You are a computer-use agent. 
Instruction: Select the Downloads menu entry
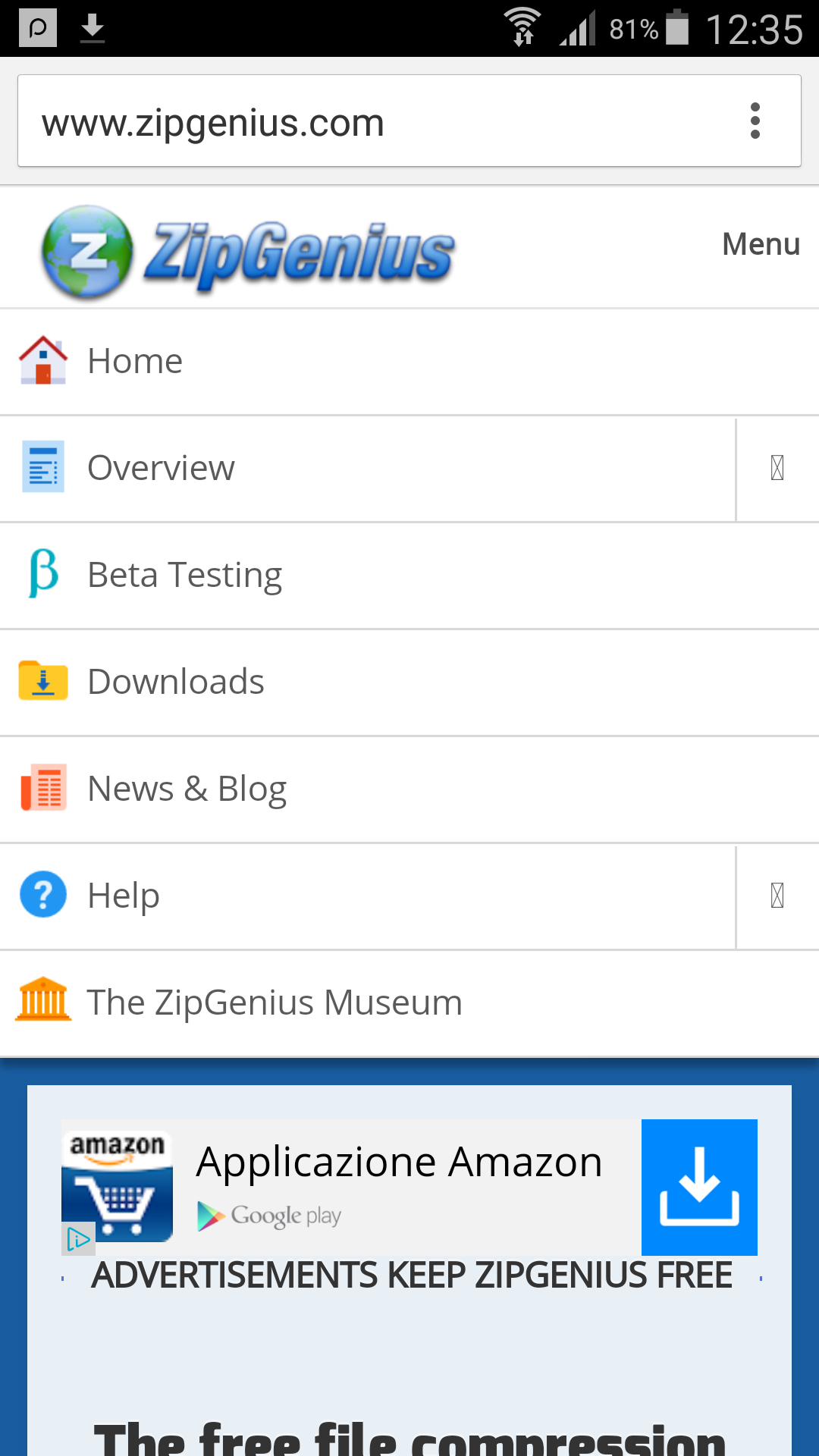point(176,682)
